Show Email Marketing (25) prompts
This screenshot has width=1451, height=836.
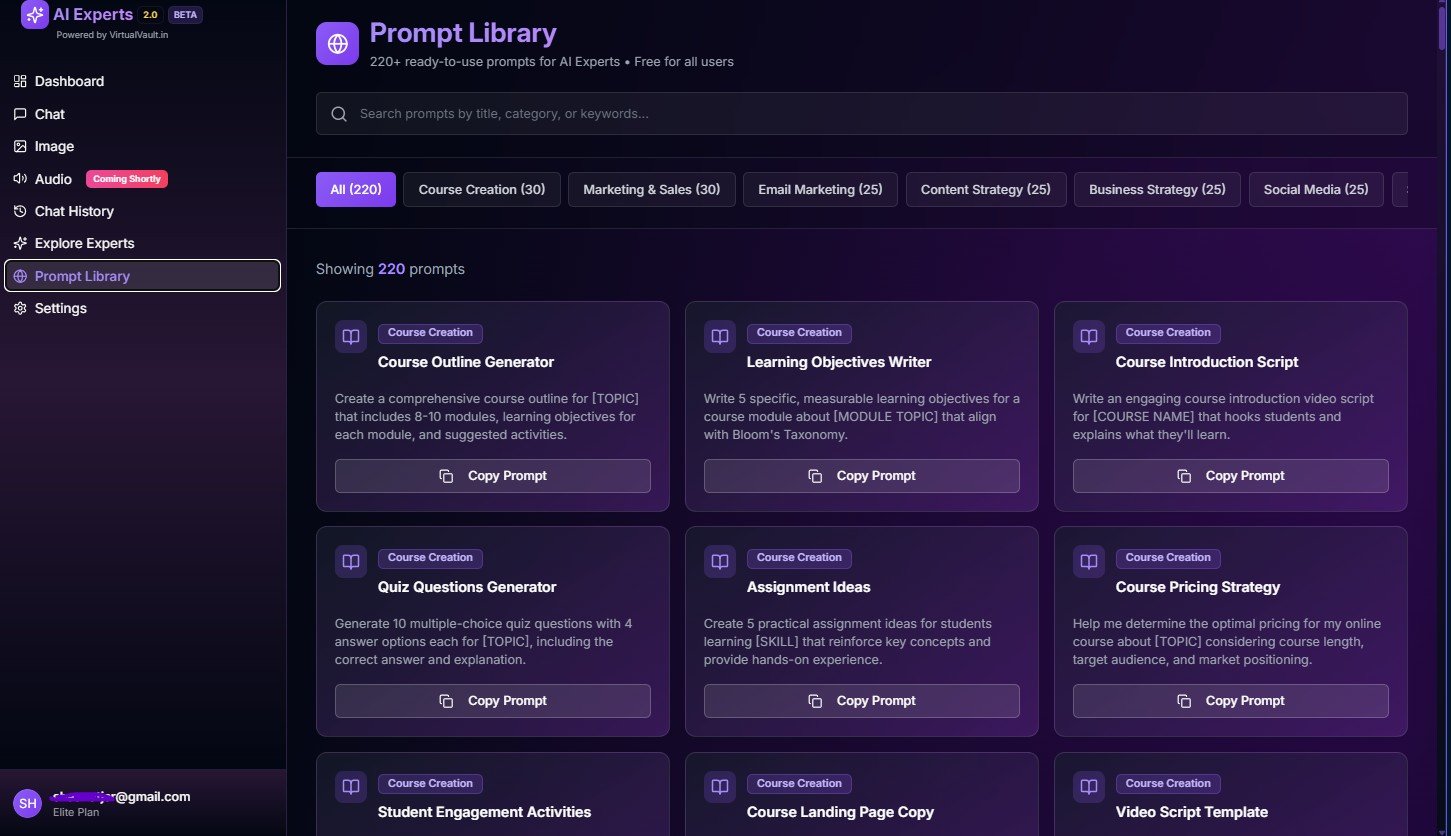click(820, 189)
